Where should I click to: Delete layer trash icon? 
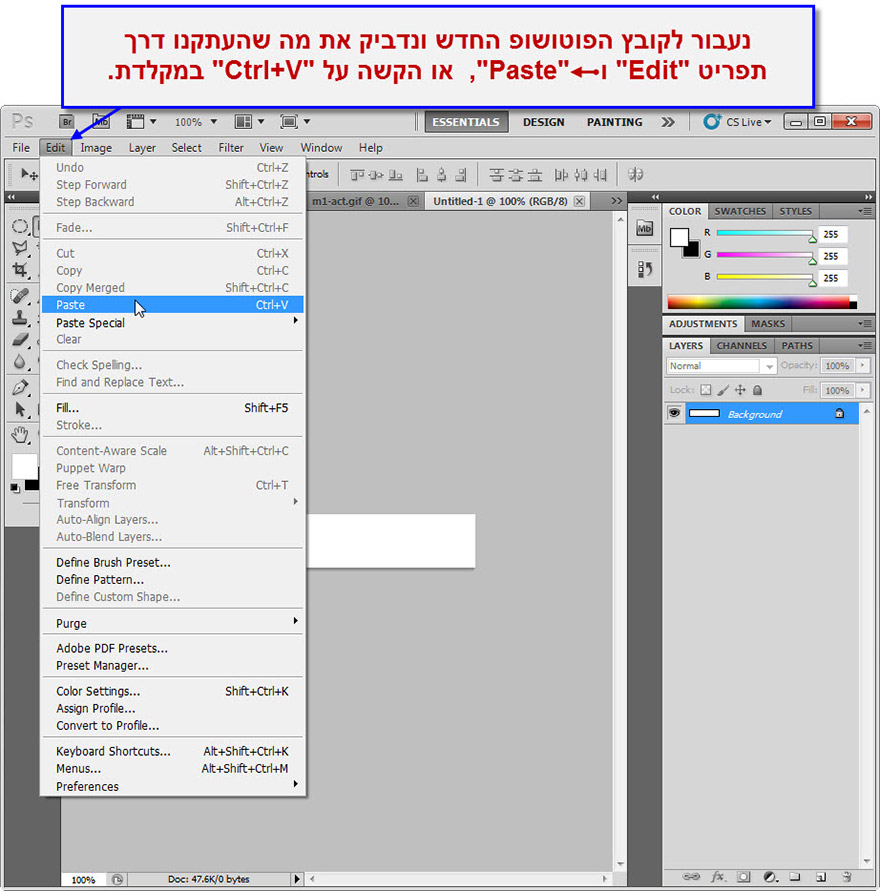tap(846, 876)
